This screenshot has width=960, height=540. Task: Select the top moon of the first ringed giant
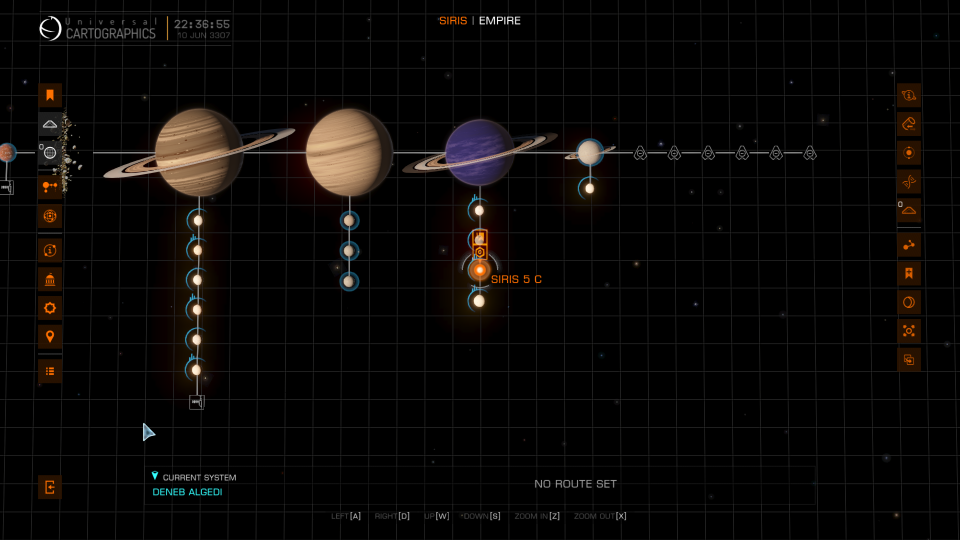point(198,220)
